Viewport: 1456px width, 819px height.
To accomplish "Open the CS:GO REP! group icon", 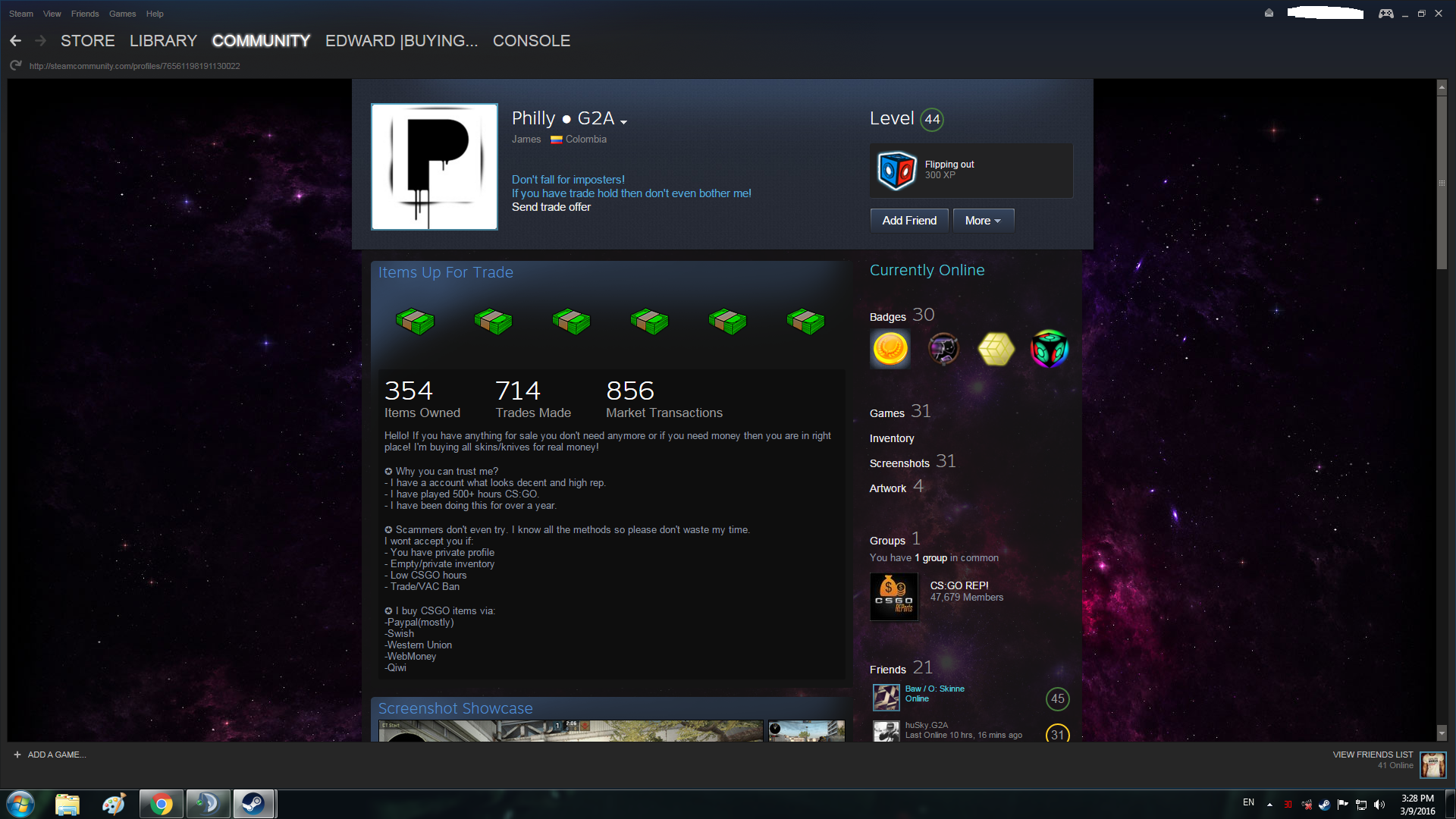I will tap(894, 596).
